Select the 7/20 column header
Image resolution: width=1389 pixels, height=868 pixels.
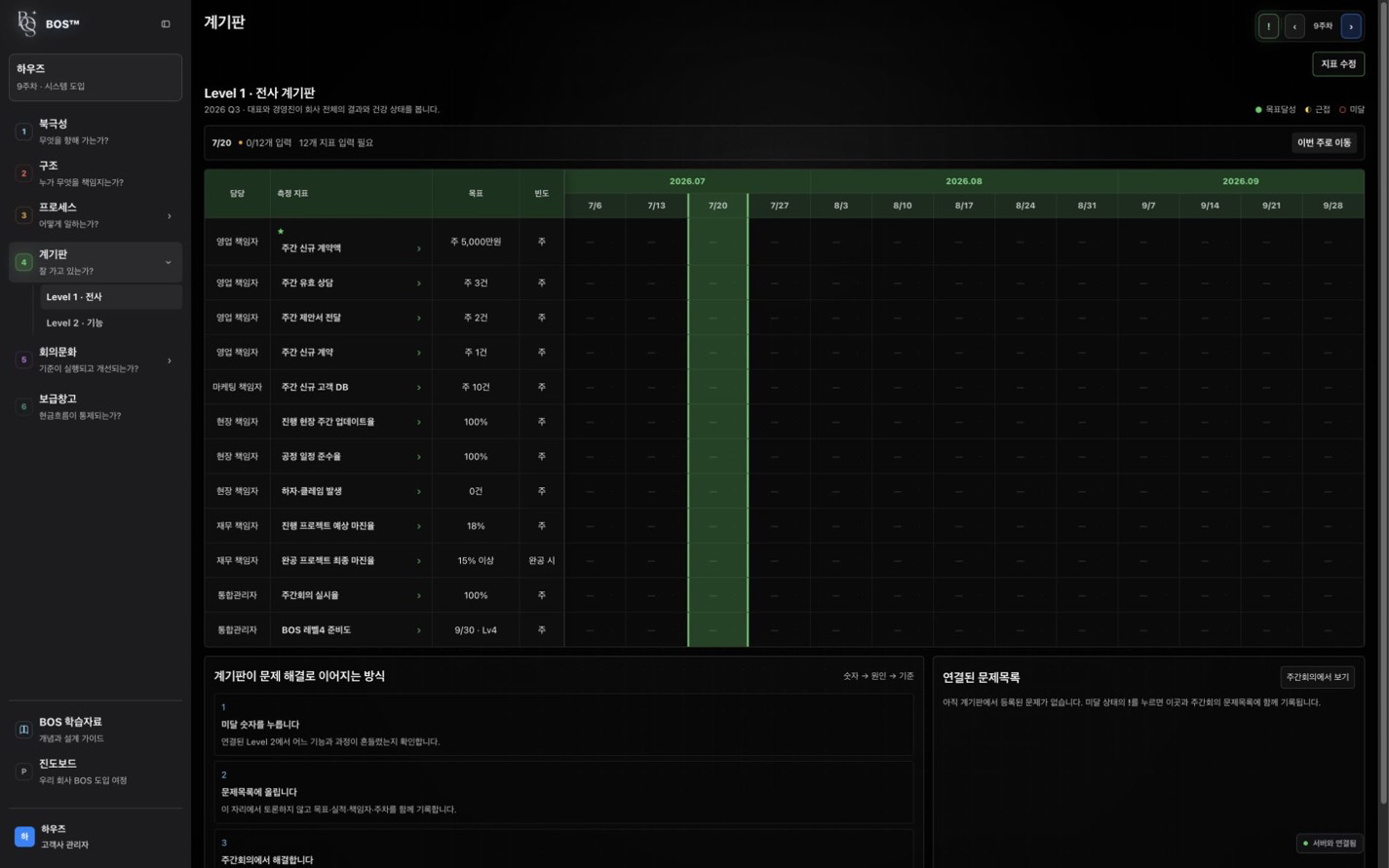coord(718,206)
